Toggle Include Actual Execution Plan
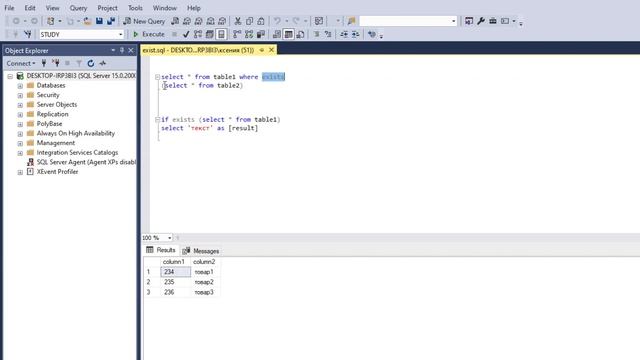Screen dimensions: 640x360 click(x=237, y=34)
